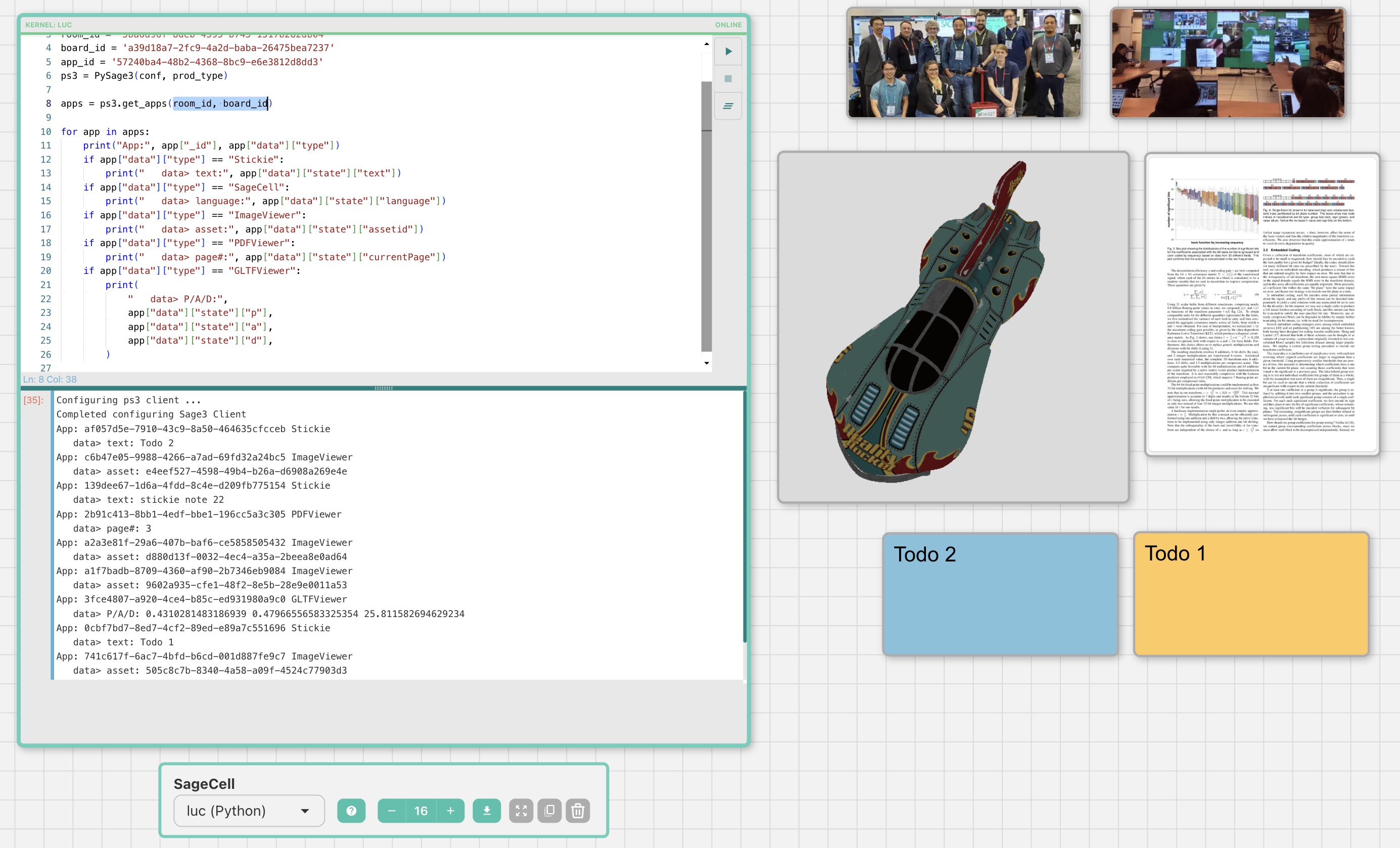Click the ONLINE status indicator
The width and height of the screenshot is (1400, 848).
coord(728,25)
